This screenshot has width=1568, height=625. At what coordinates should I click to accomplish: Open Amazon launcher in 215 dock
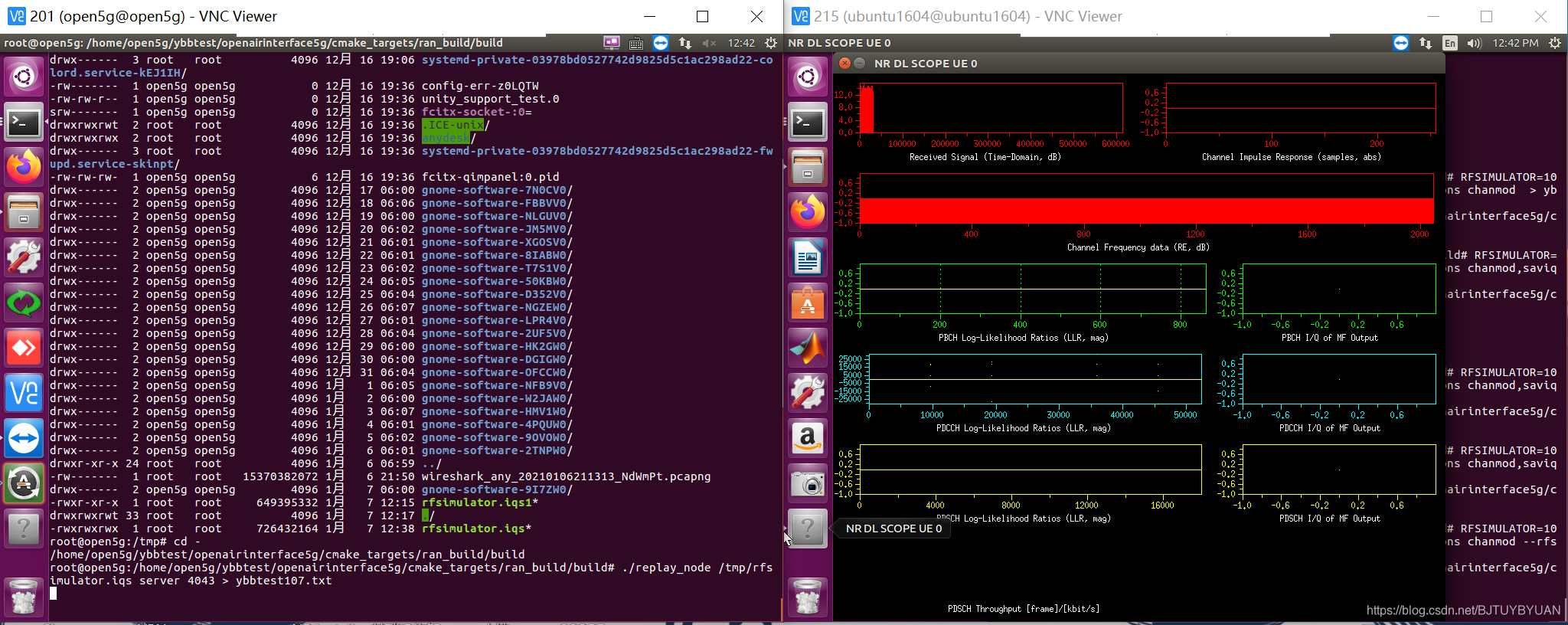[x=808, y=438]
